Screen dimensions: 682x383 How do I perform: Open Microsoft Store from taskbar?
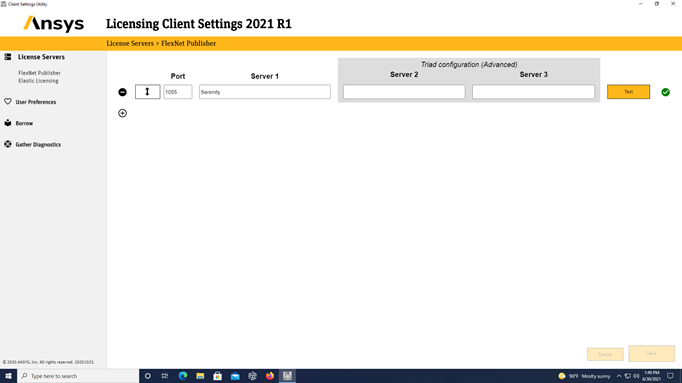click(x=217, y=376)
